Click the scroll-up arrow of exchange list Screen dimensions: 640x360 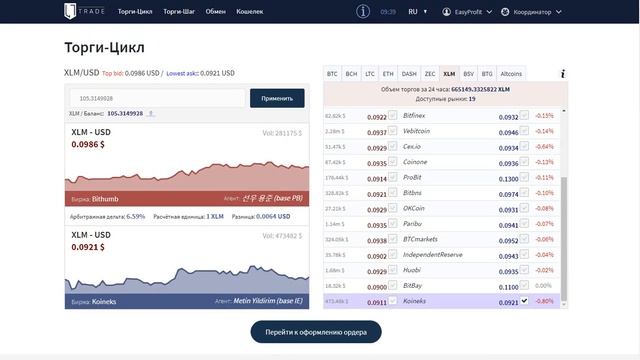(564, 111)
